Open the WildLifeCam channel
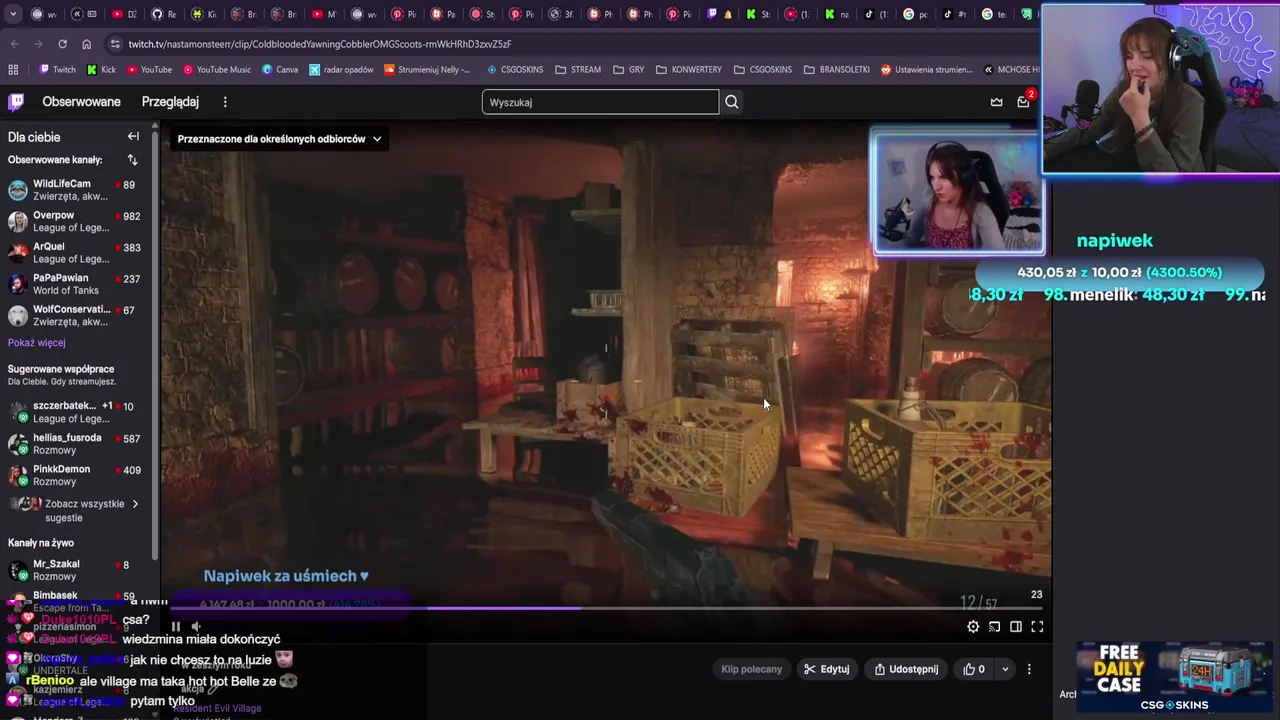1280x720 pixels. [78, 190]
